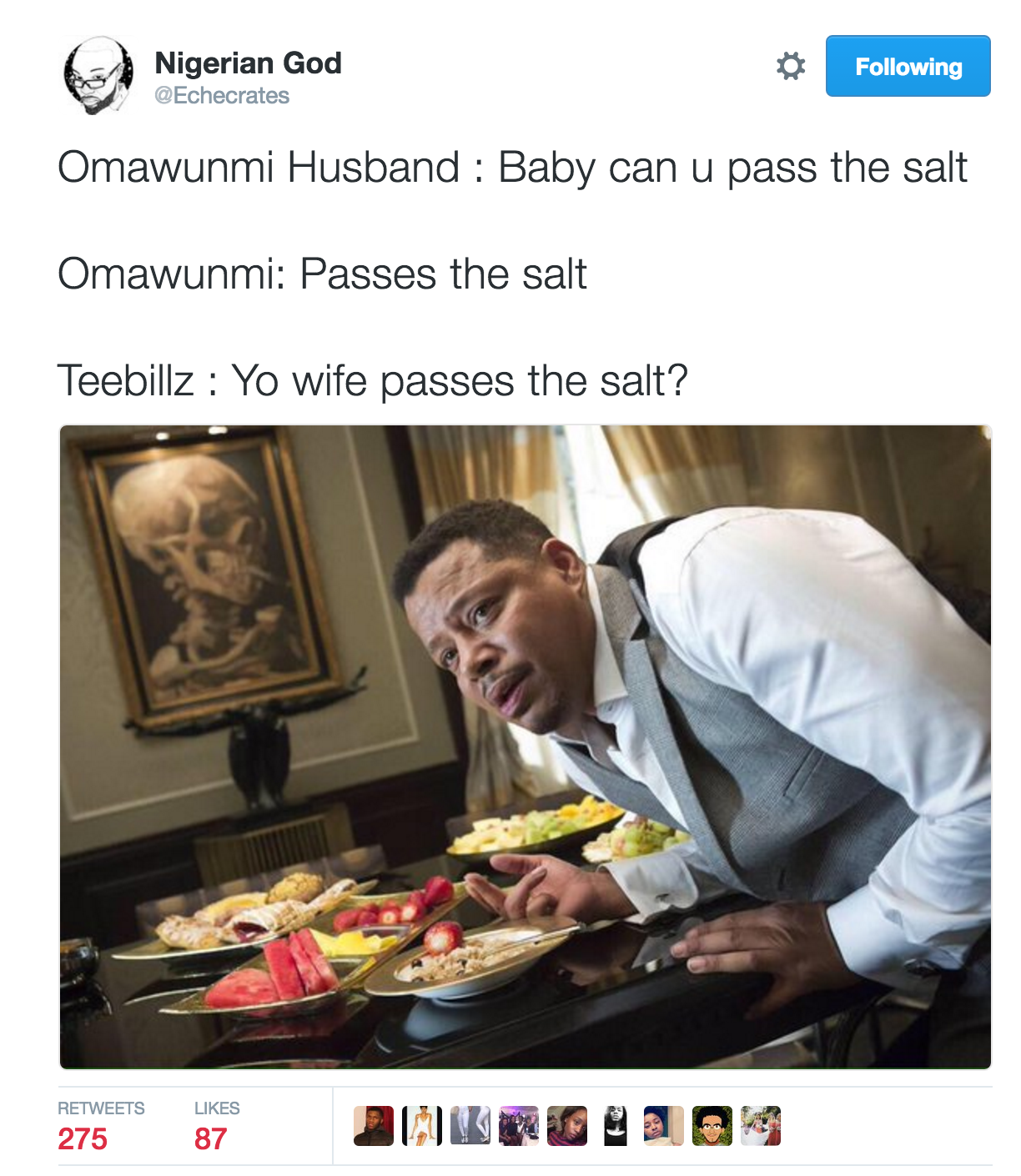The height and width of the screenshot is (1176, 1021).
Task: Click the @Echecrates handle
Action: (x=222, y=96)
